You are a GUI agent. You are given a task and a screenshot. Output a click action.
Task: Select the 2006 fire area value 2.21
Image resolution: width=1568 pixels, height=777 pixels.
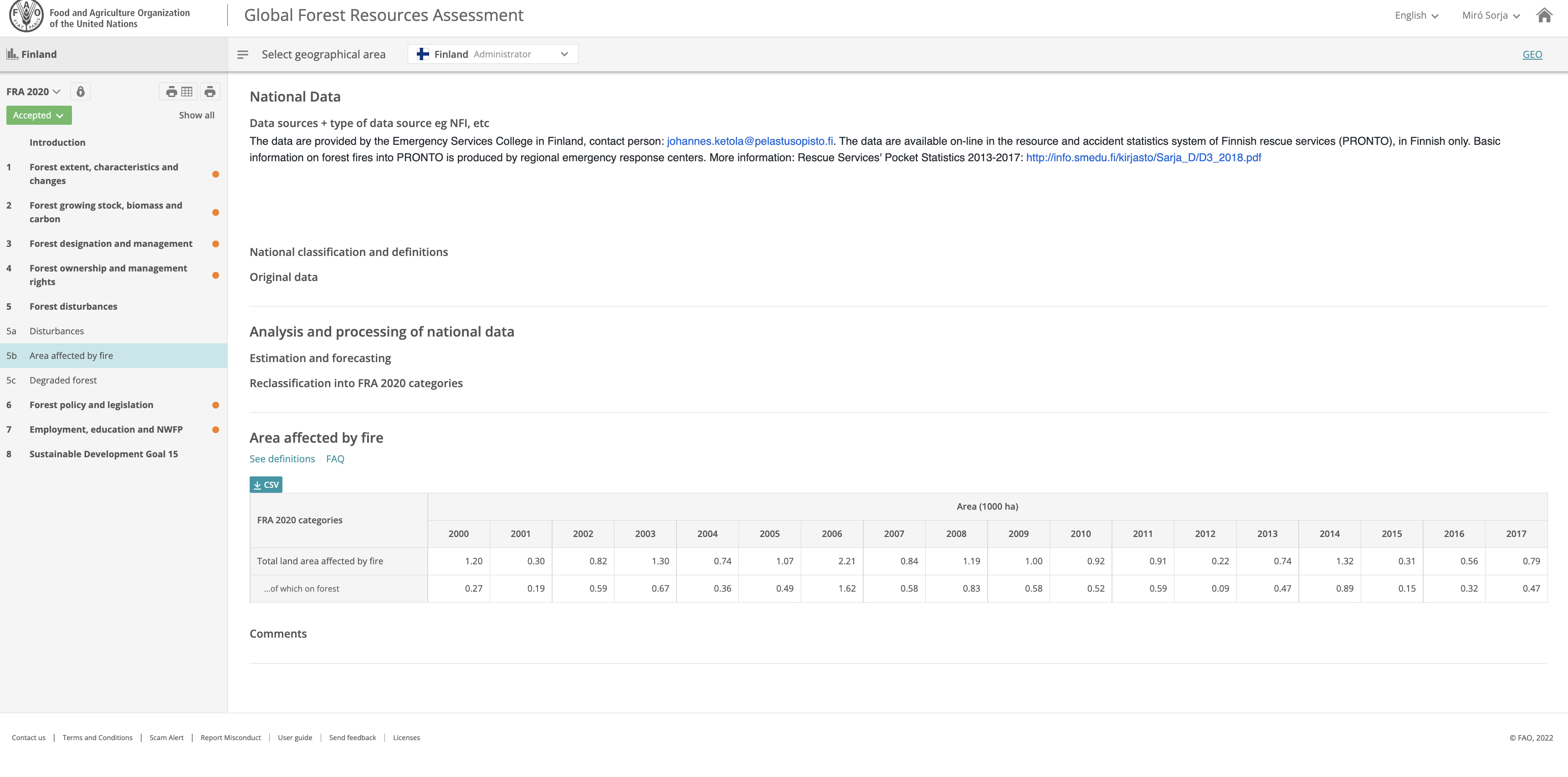point(847,560)
